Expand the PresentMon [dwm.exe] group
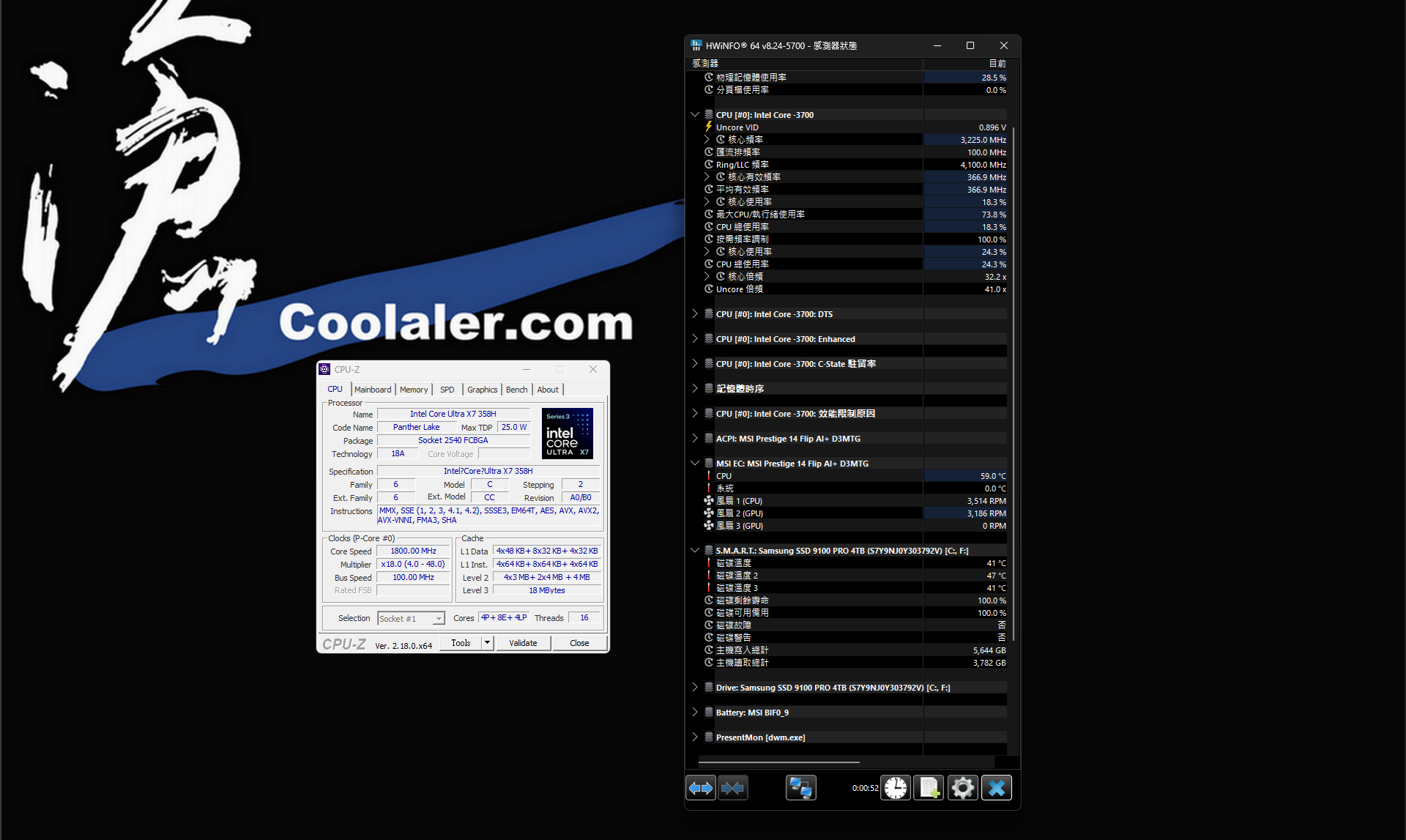Viewport: 1406px width, 840px height. (x=695, y=737)
